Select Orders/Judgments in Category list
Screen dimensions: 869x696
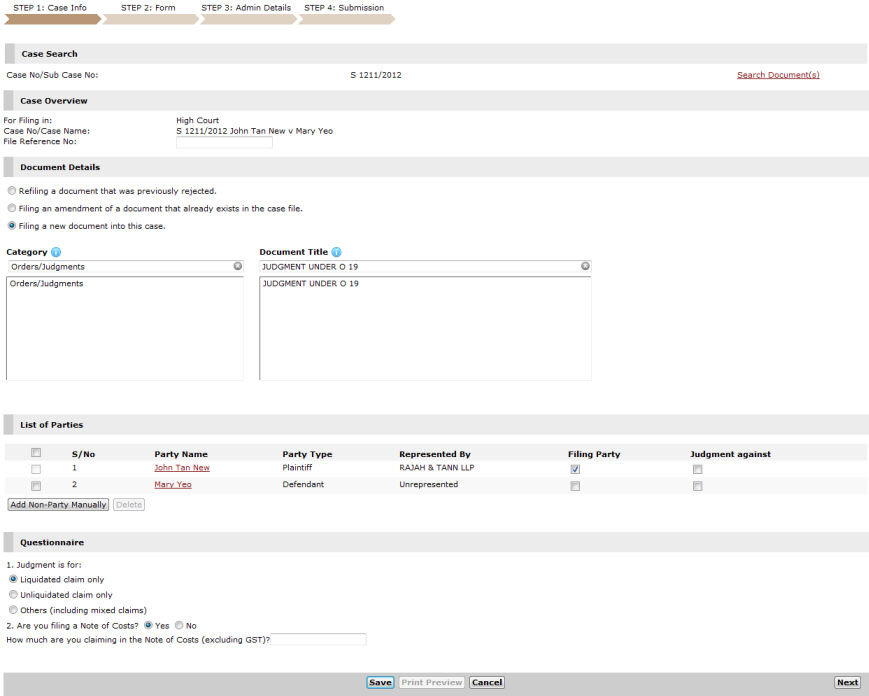click(46, 284)
